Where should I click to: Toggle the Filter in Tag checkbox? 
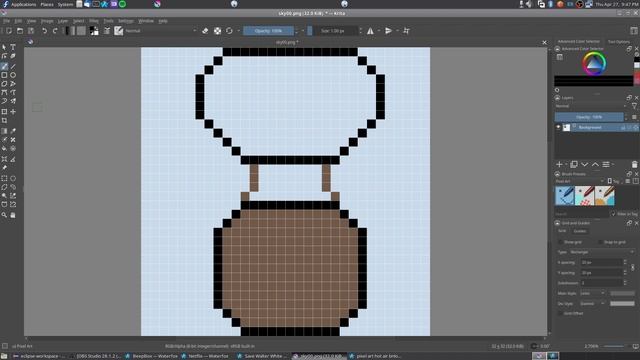(613, 214)
